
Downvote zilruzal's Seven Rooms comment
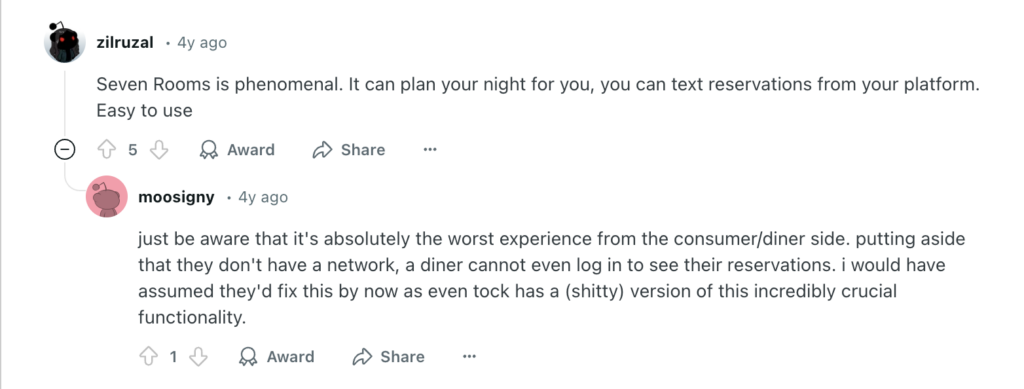pos(159,150)
